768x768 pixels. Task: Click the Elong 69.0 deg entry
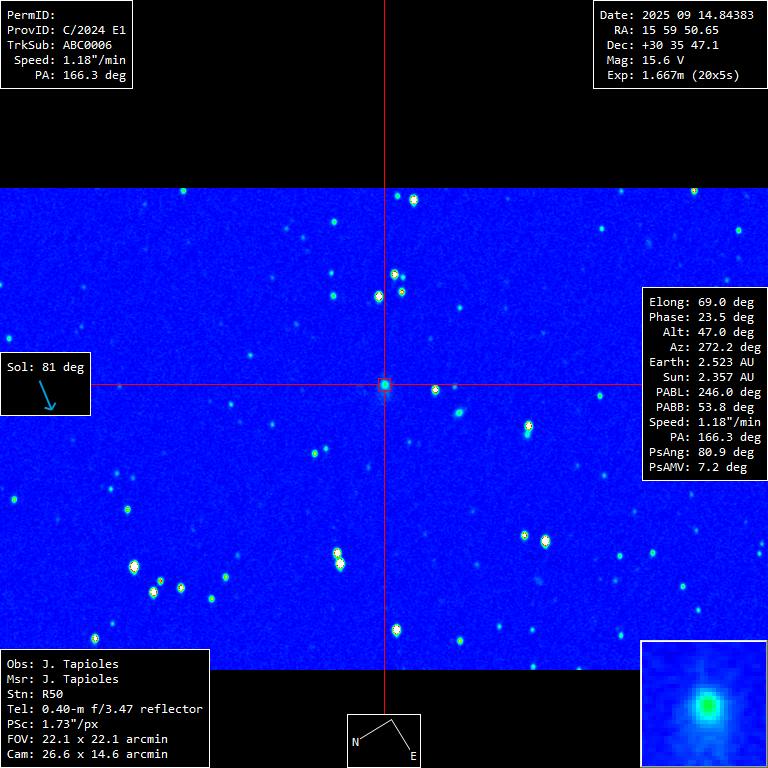pos(701,302)
